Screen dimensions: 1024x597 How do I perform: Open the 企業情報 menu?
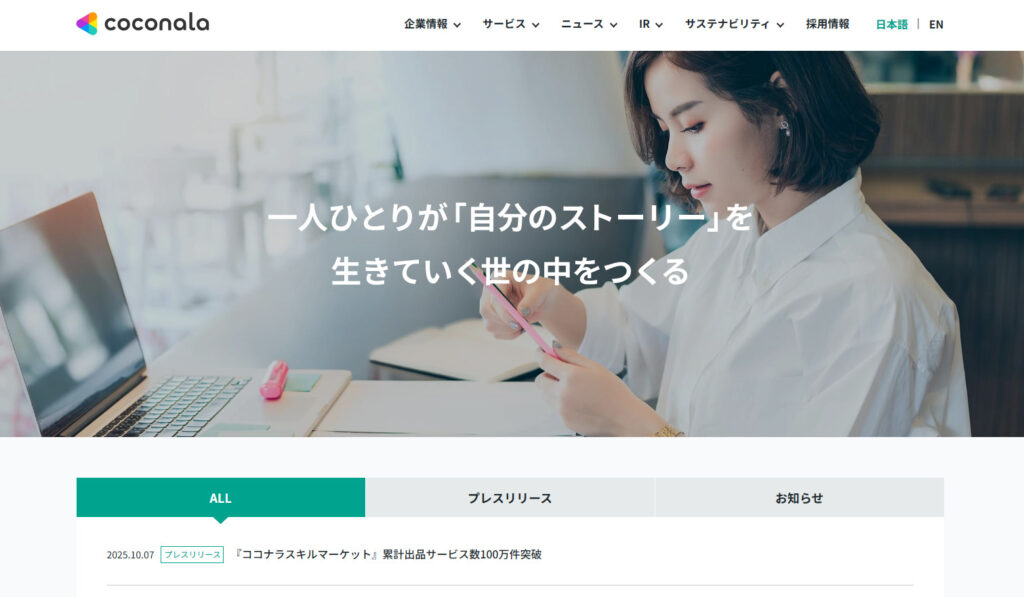(x=426, y=24)
